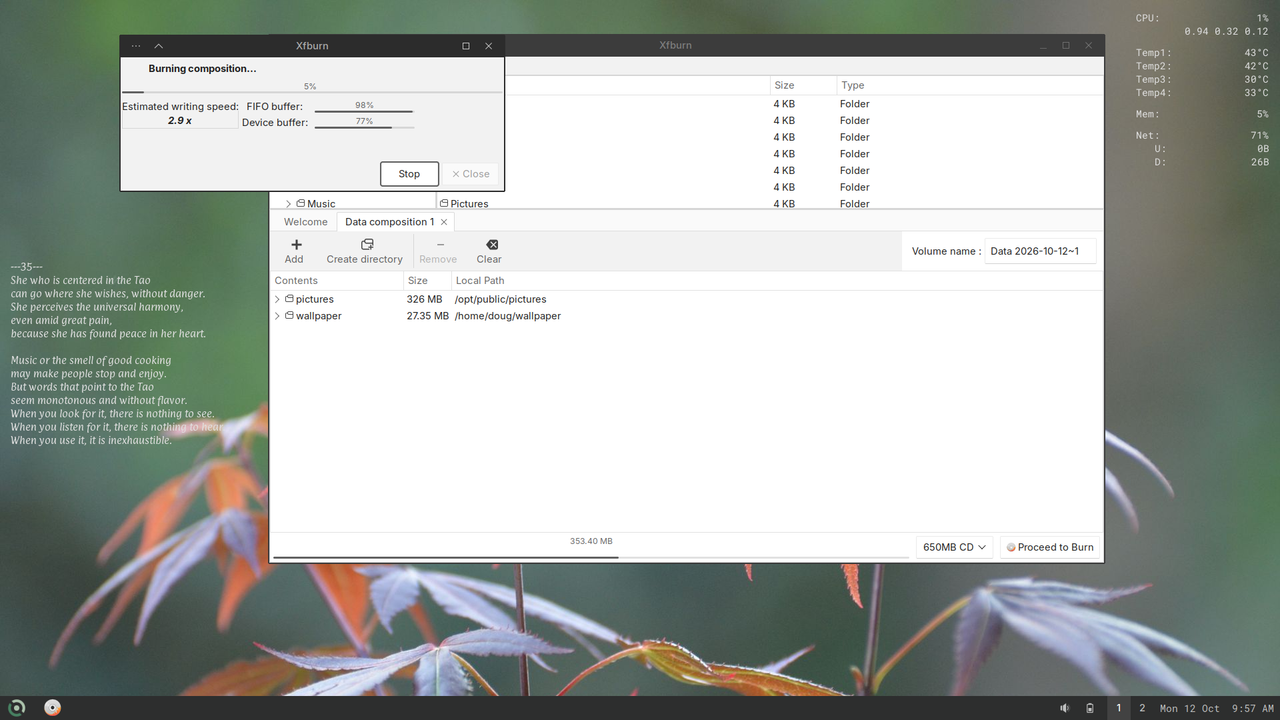The width and height of the screenshot is (1280, 720).
Task: Open the application menu icon in the taskbar
Action: point(17,708)
